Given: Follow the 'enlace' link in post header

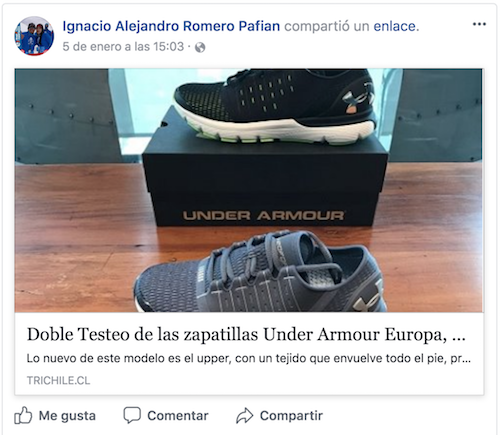Looking at the screenshot, I should click(x=396, y=26).
